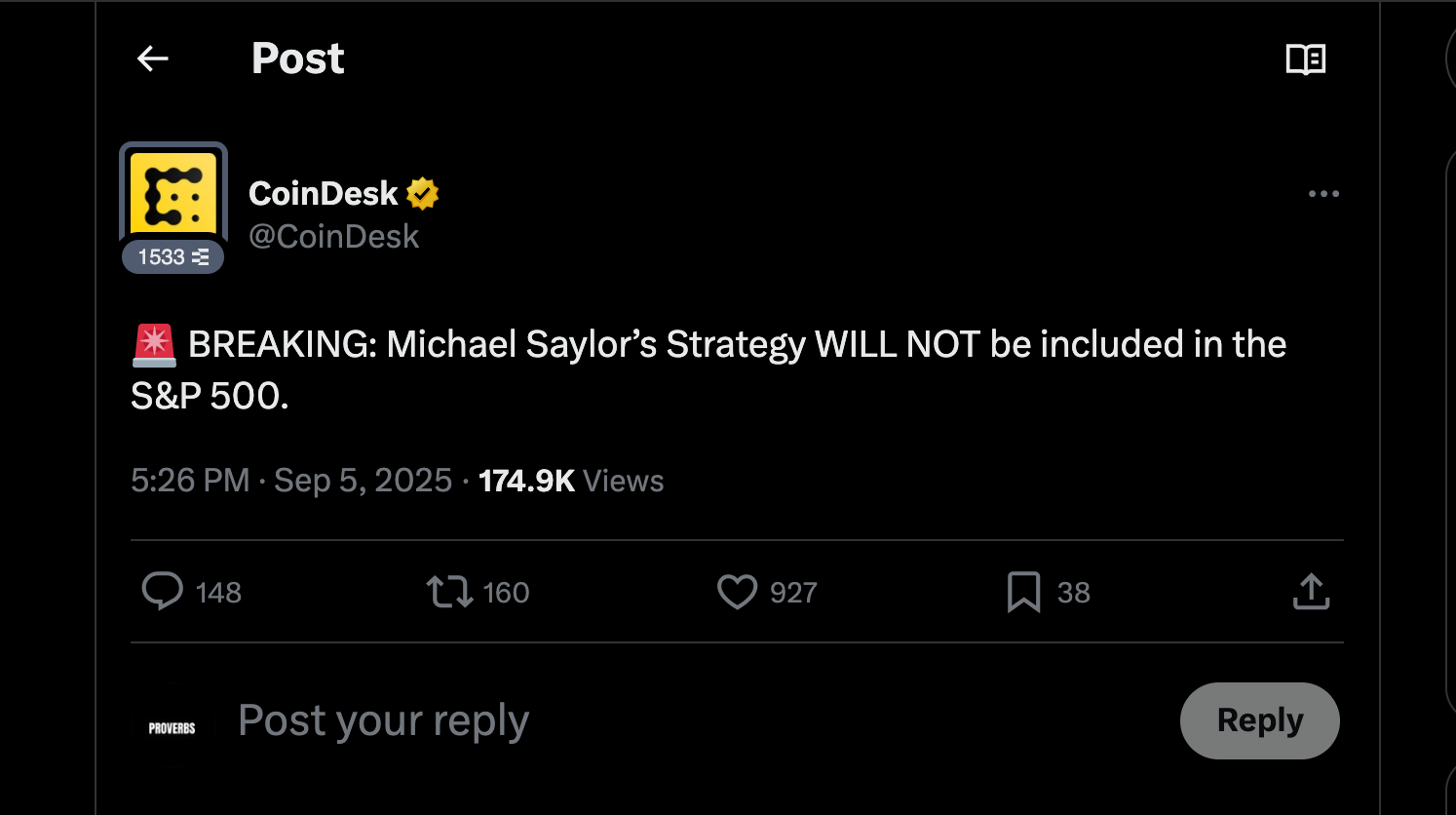Click the 927 likes count
This screenshot has width=1456, height=815.
793,593
